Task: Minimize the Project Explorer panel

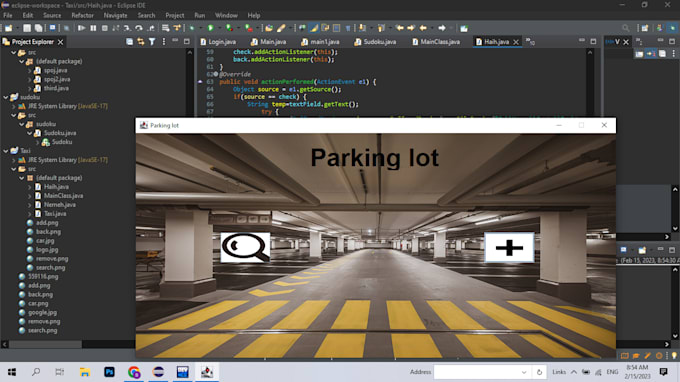Action: [175, 41]
